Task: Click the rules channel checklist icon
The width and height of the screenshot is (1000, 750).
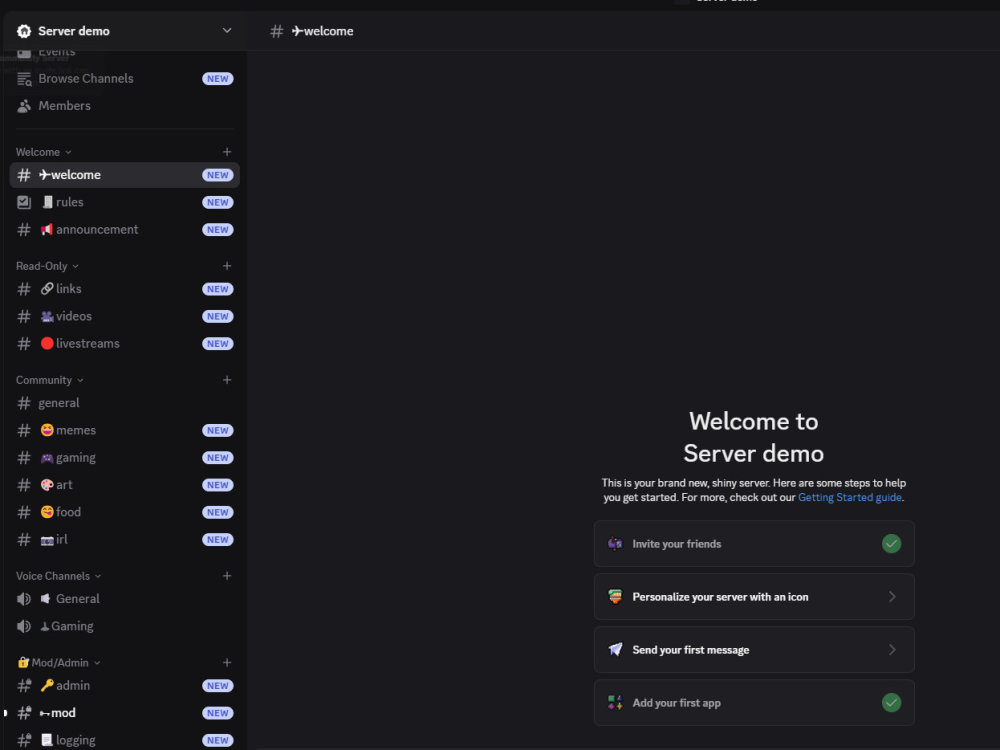Action: coord(24,202)
